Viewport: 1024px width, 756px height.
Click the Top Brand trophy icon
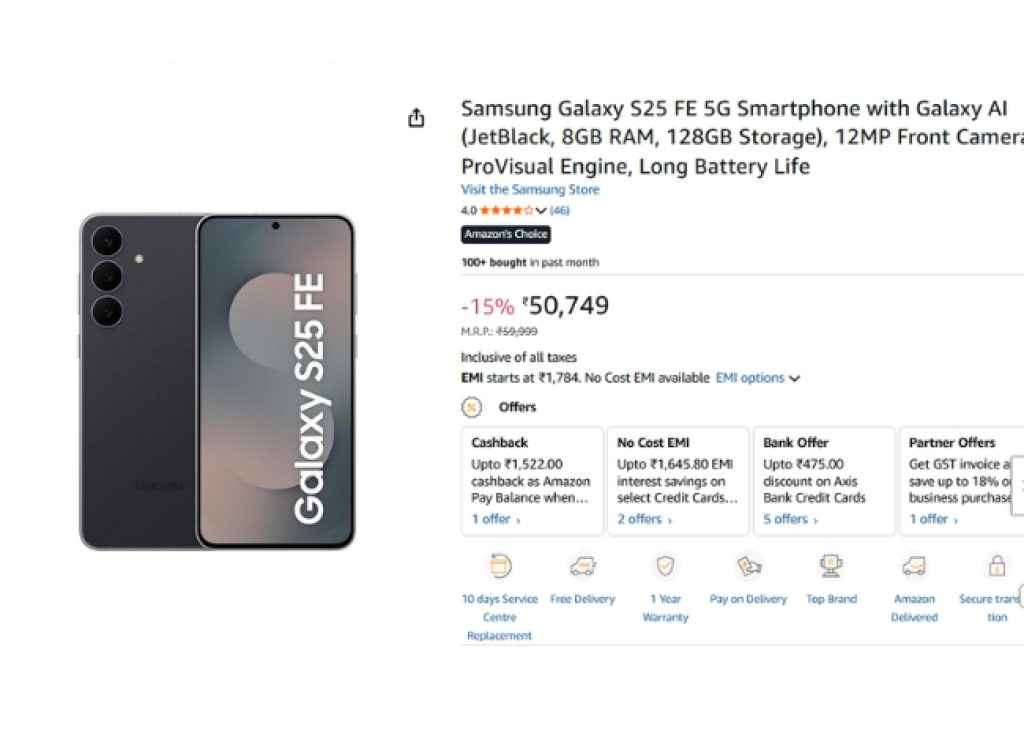[831, 565]
